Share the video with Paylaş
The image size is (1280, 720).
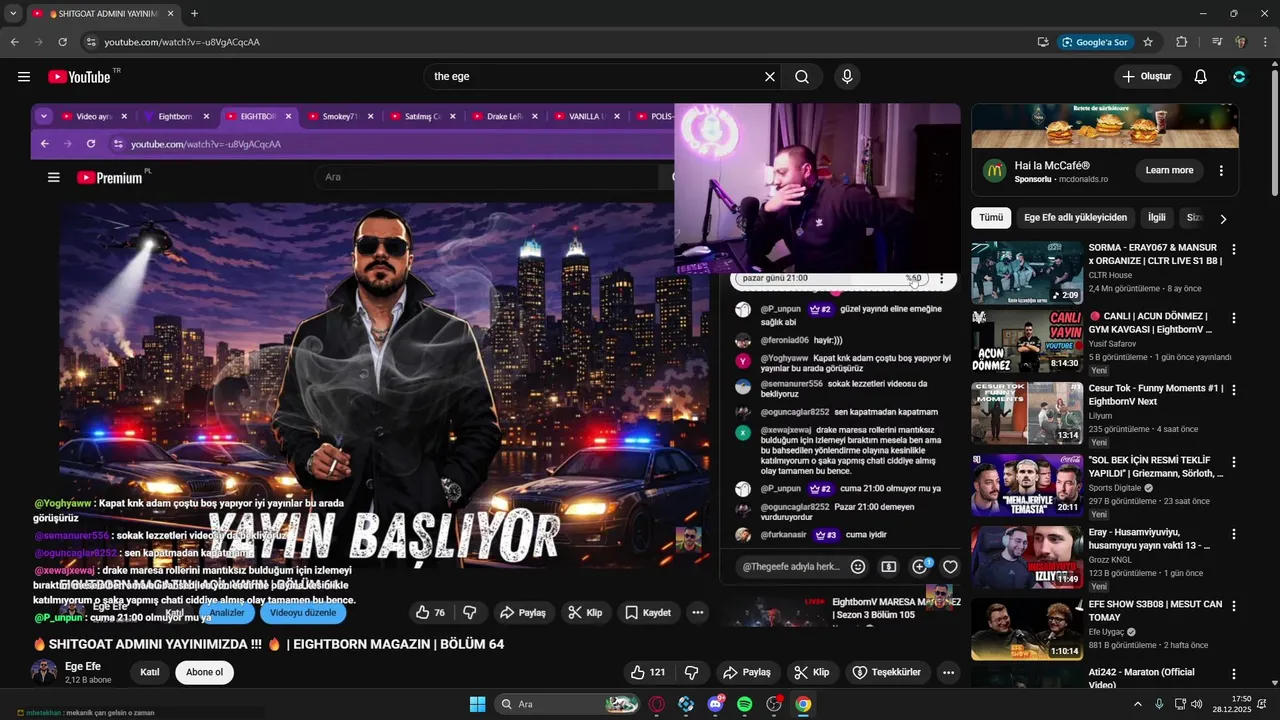click(x=746, y=672)
